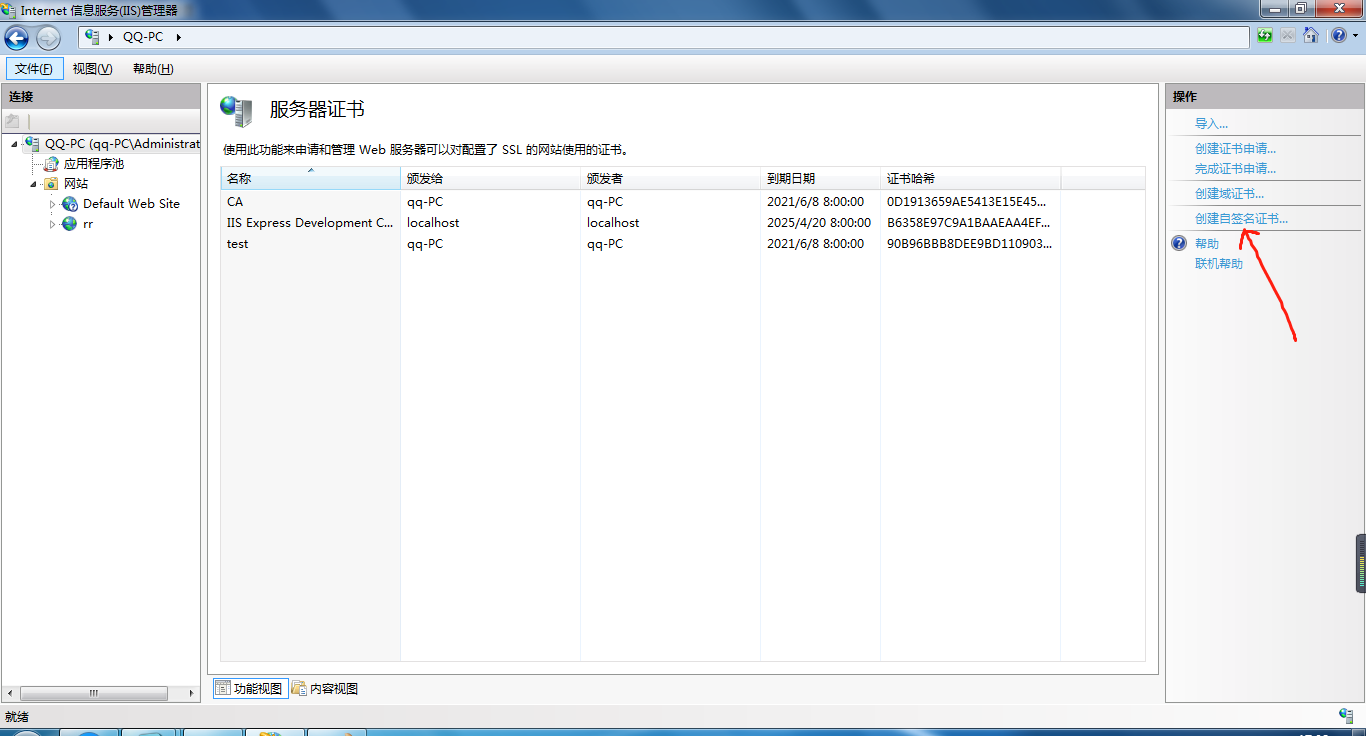The height and width of the screenshot is (736, 1366).
Task: Sort by the 名称 column header
Action: [311, 179]
